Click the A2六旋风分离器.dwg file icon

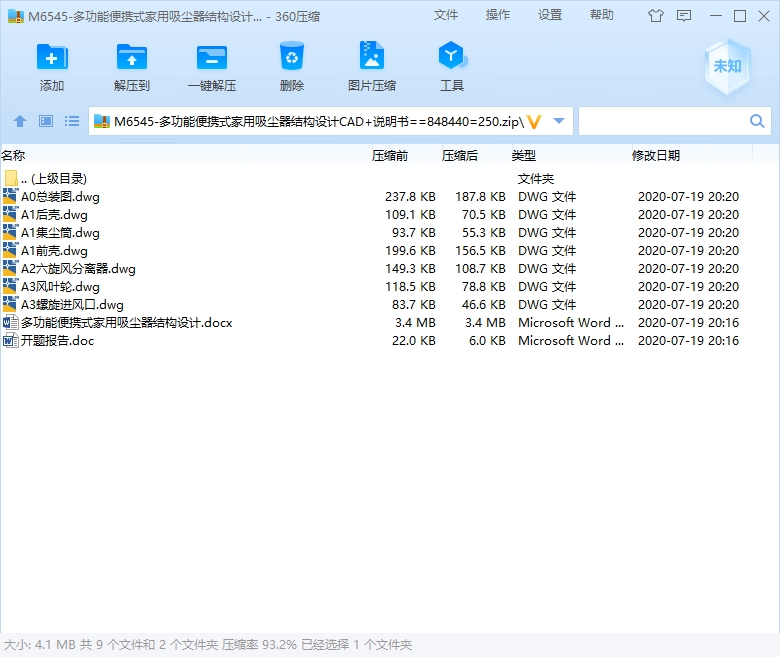[x=10, y=268]
